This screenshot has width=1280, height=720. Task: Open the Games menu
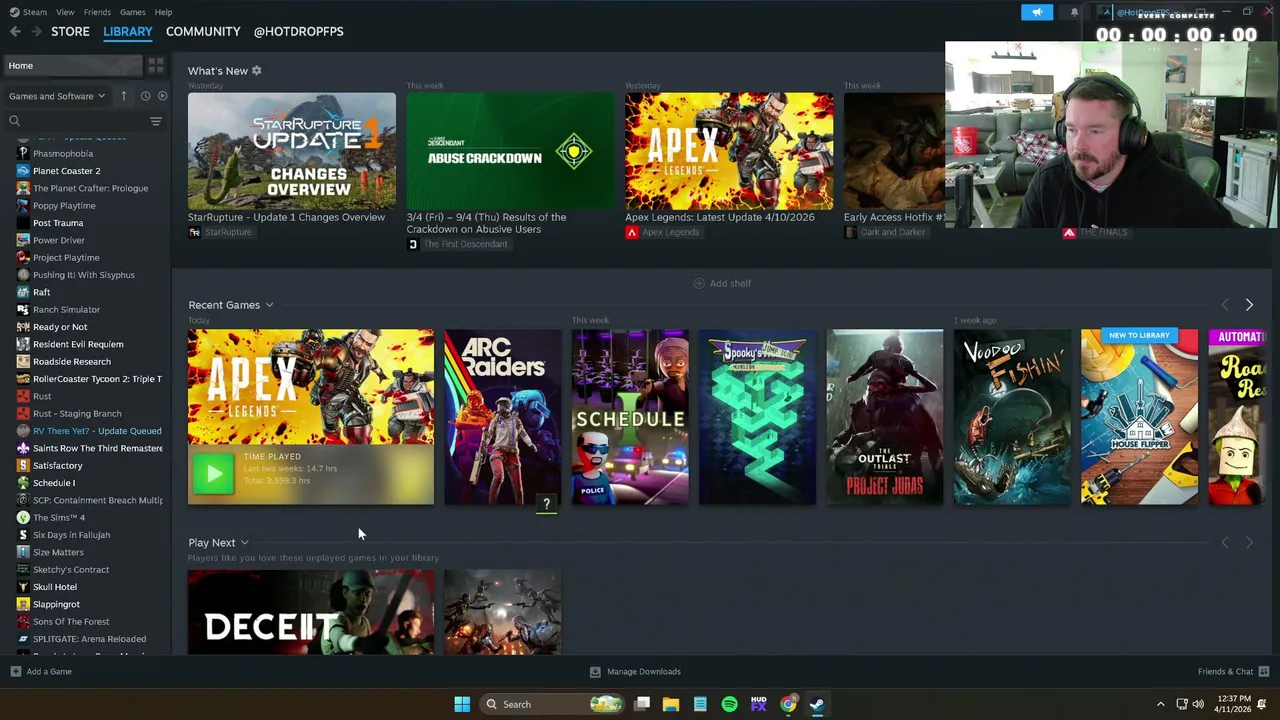click(x=132, y=12)
